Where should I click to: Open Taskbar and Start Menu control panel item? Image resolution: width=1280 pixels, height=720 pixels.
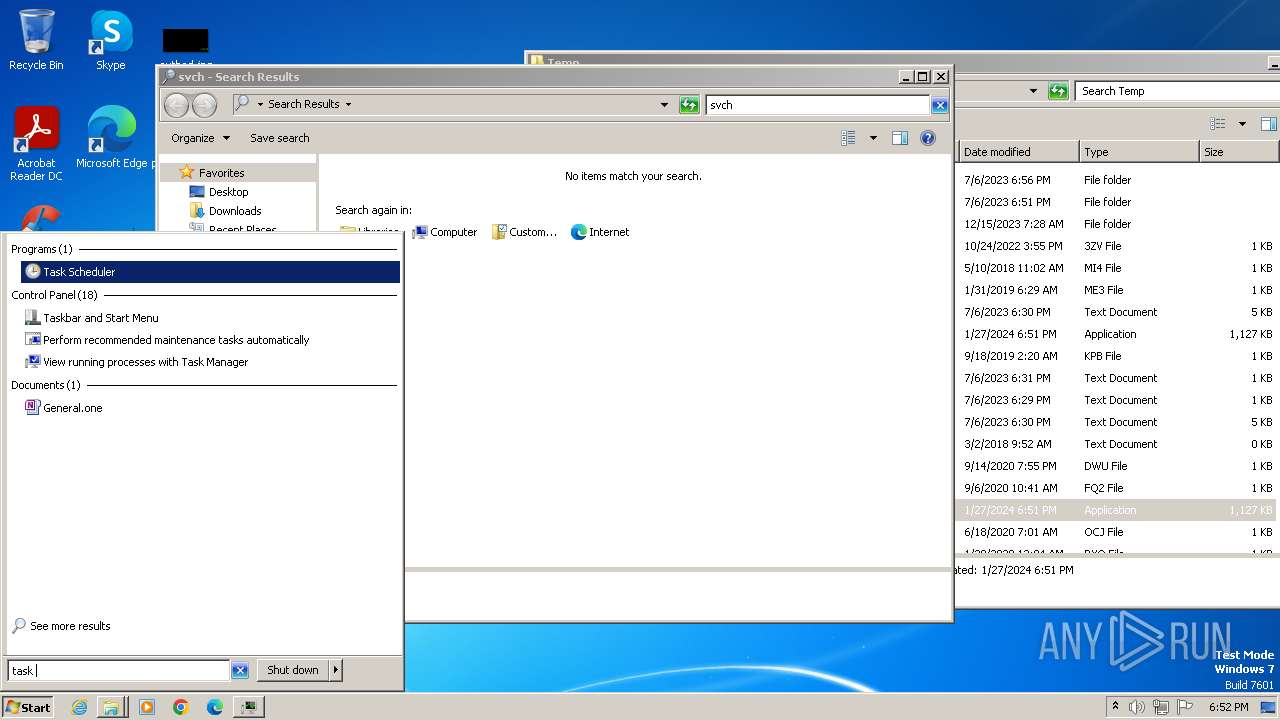(100, 318)
